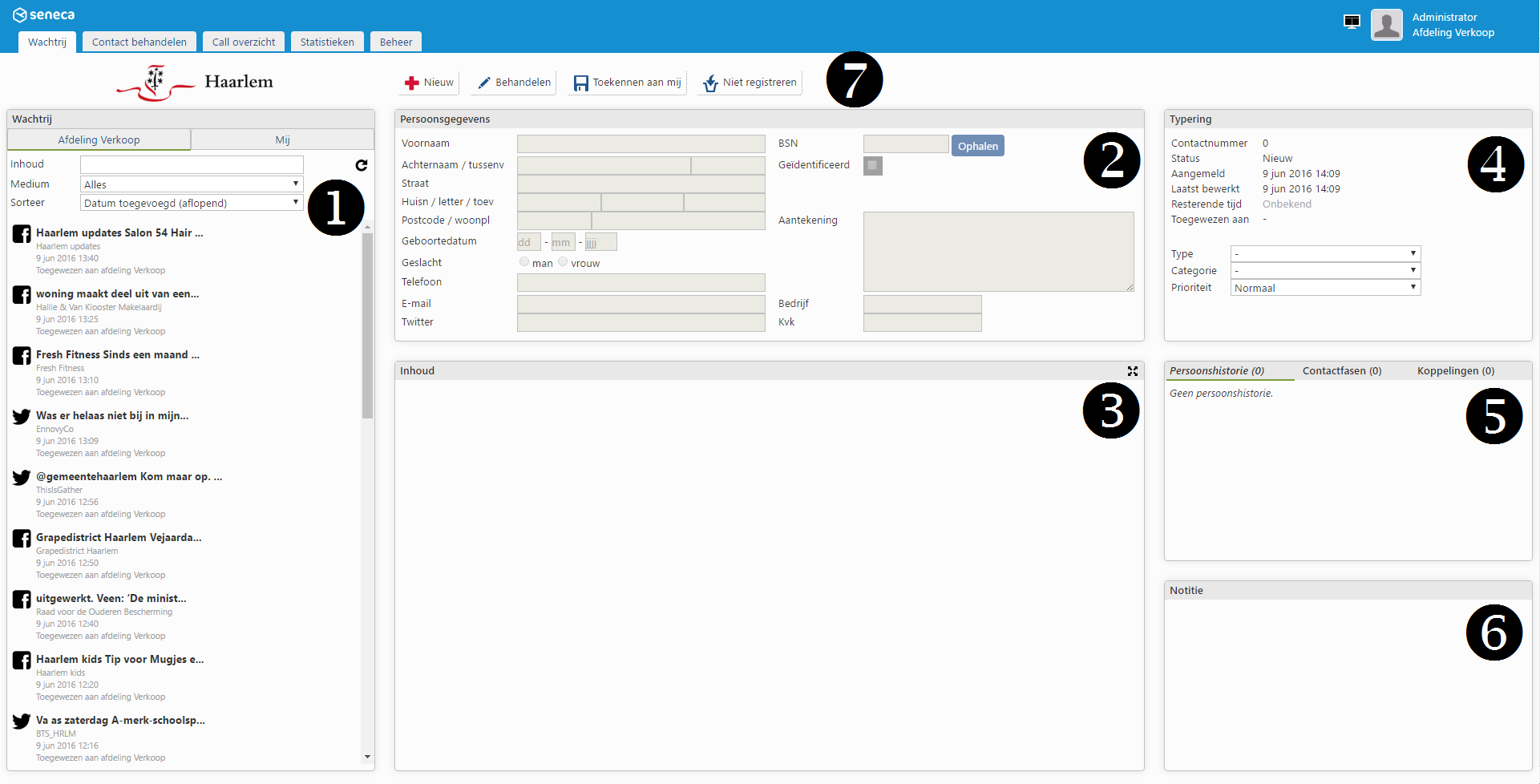
Task: Toggle the Geïdentificeerd checkbox
Action: pos(872,165)
